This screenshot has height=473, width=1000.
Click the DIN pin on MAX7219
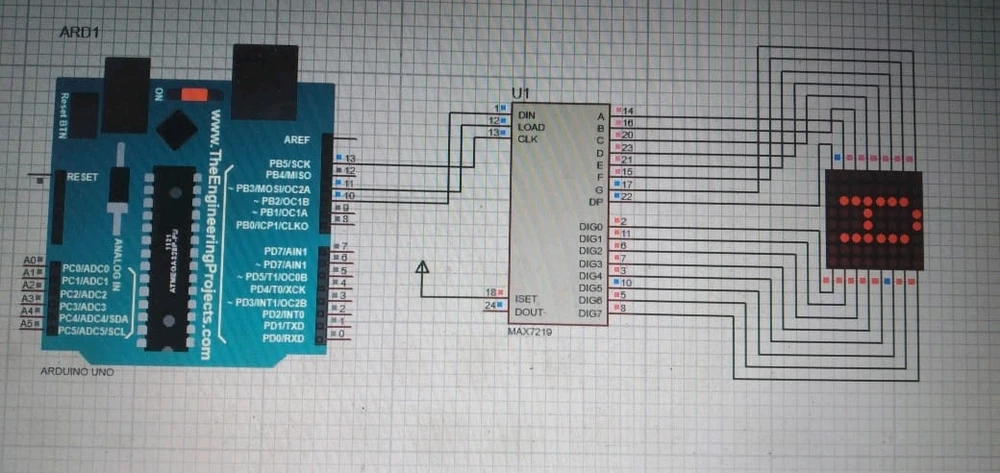(526, 115)
